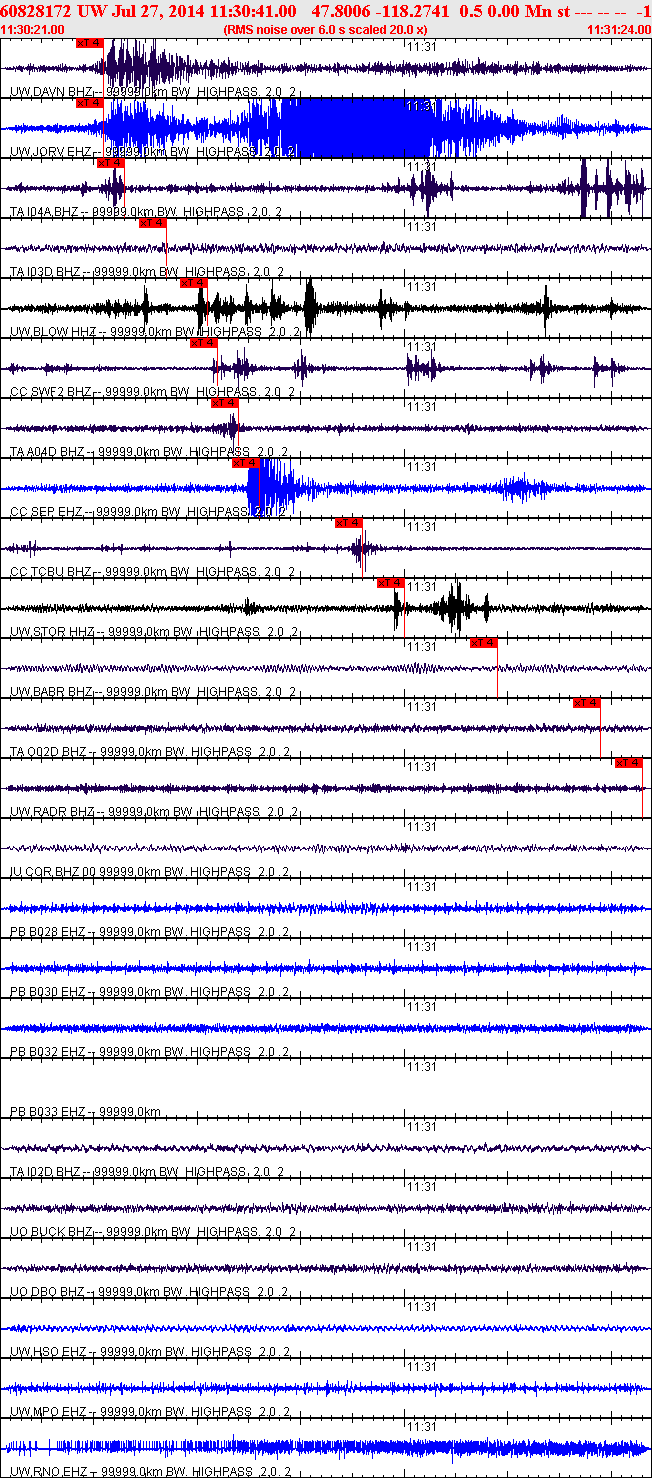The height and width of the screenshot is (1478, 652).
Task: Select the RMS noise scaling note
Action: coord(326,30)
